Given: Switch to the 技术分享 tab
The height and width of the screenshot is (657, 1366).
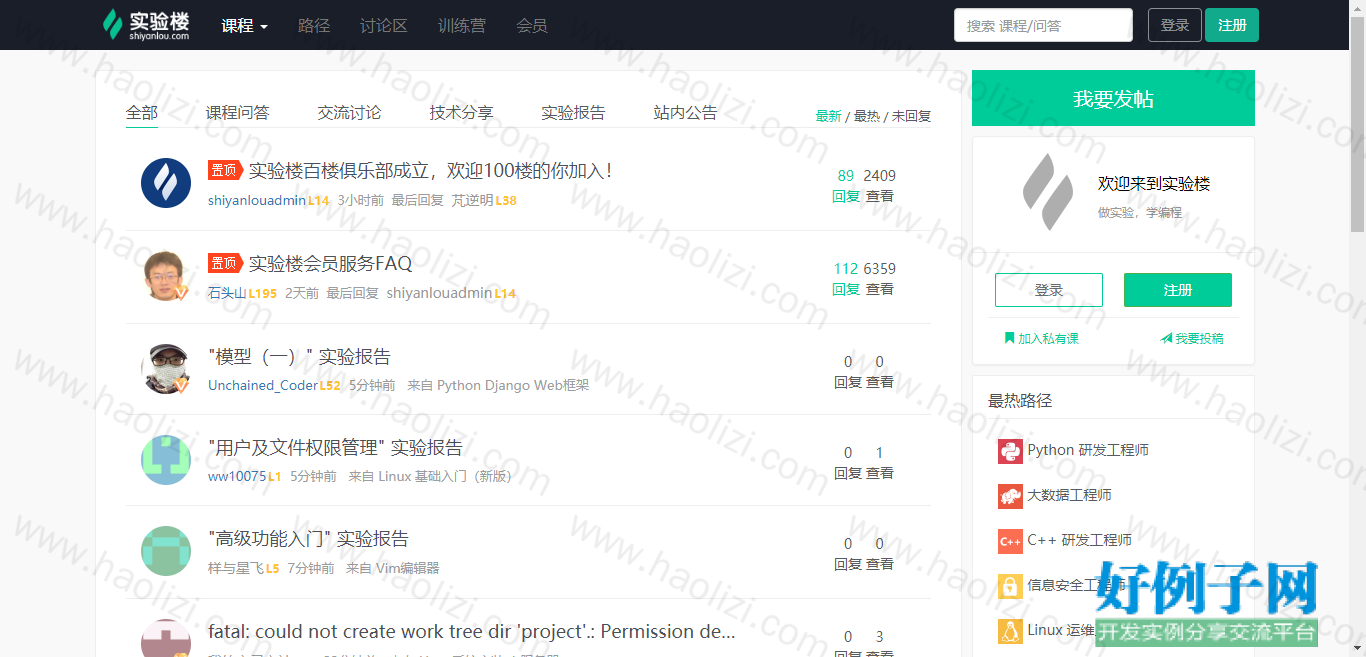Looking at the screenshot, I should click(462, 113).
